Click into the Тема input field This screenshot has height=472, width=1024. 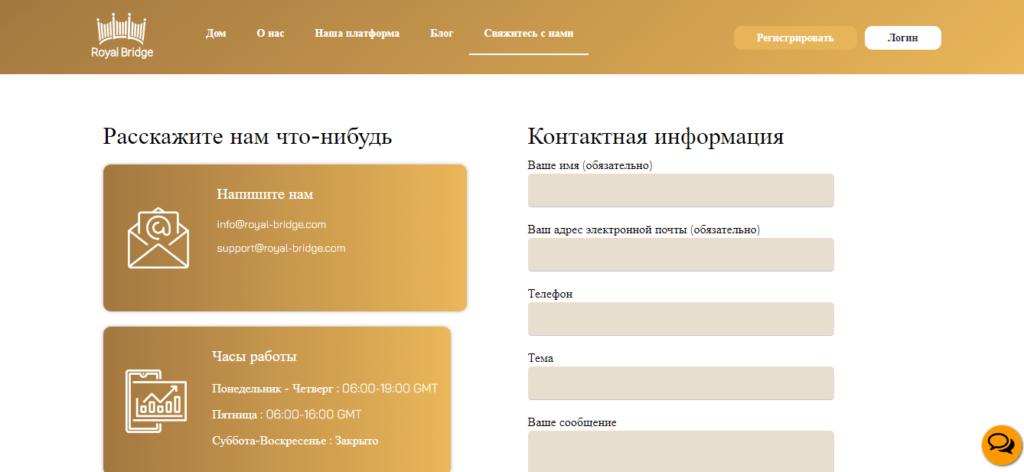coord(680,383)
